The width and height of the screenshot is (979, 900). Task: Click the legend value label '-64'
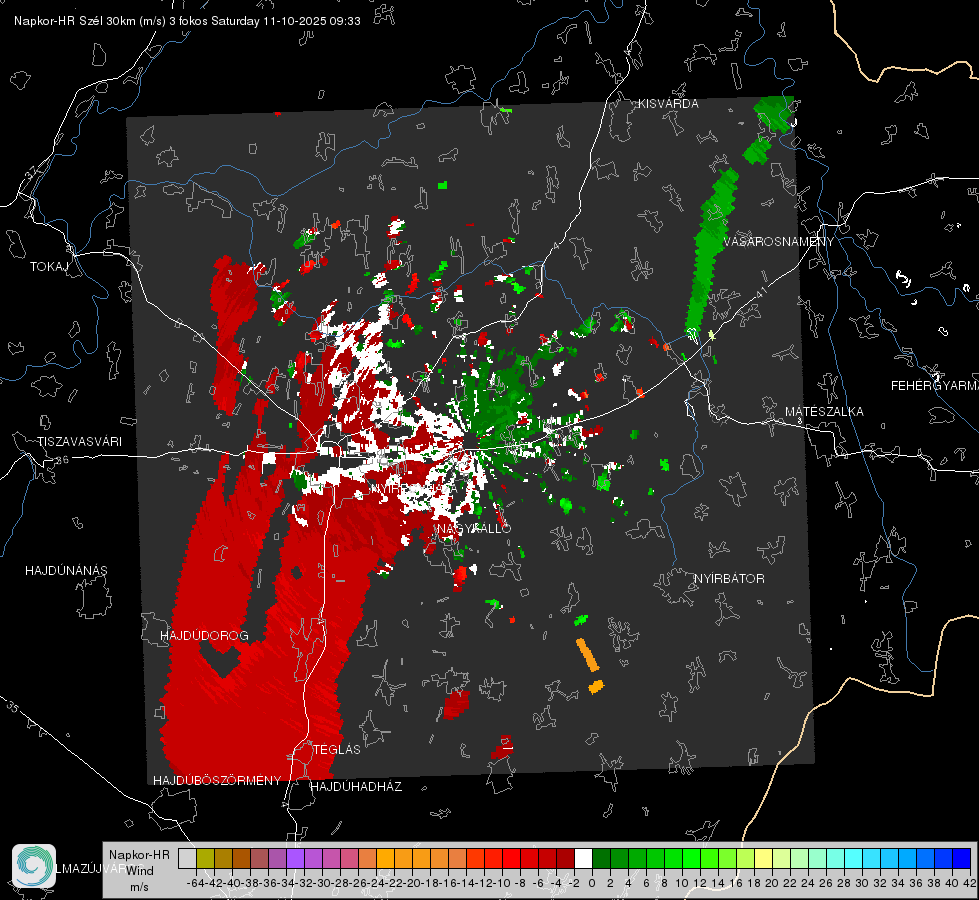195,883
